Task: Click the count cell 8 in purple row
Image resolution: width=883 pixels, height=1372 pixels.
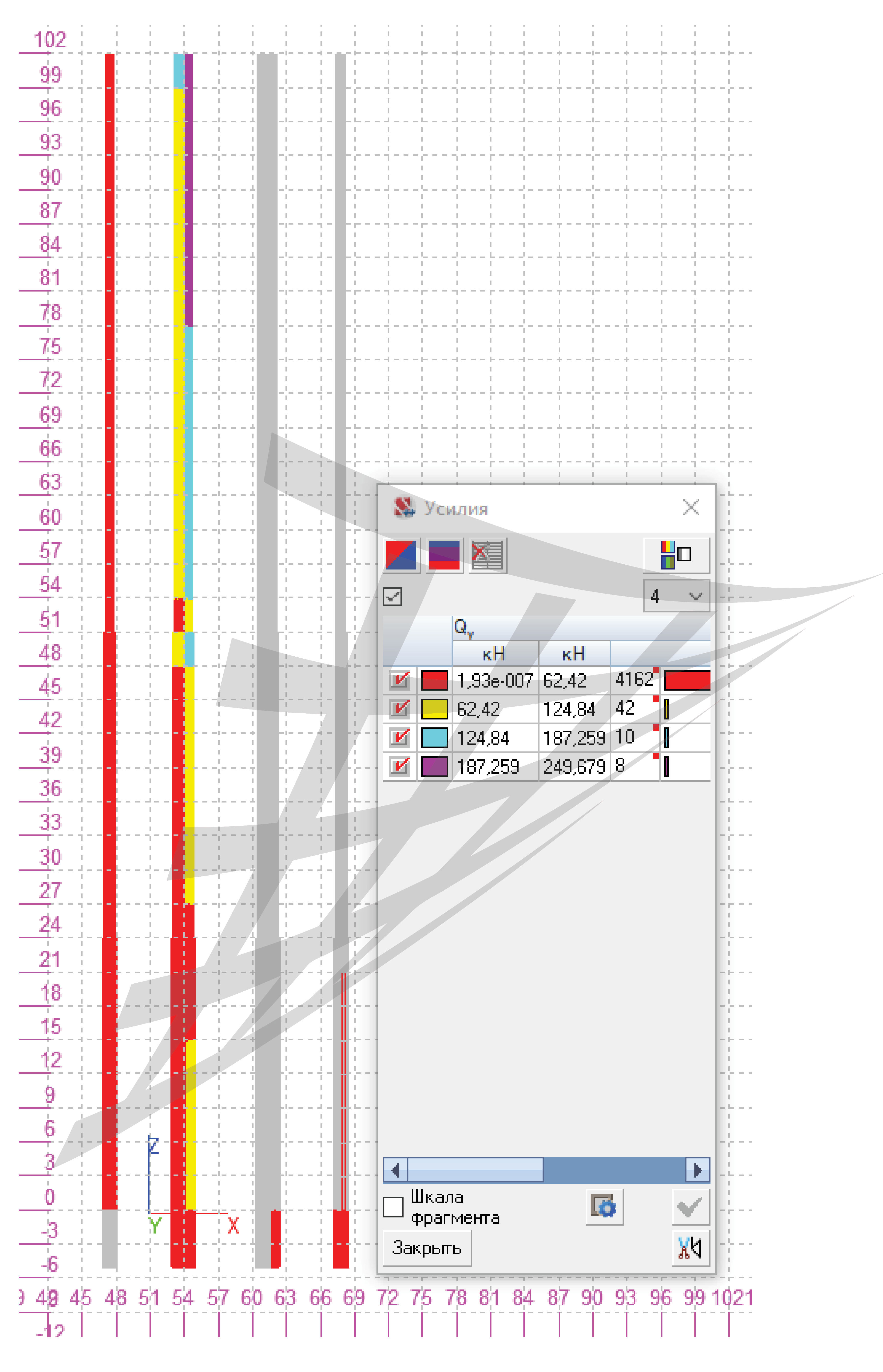Action: coord(635,766)
